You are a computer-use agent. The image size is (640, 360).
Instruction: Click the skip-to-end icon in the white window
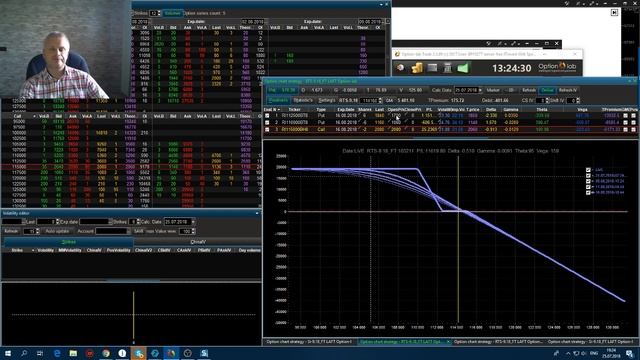click(614, 13)
